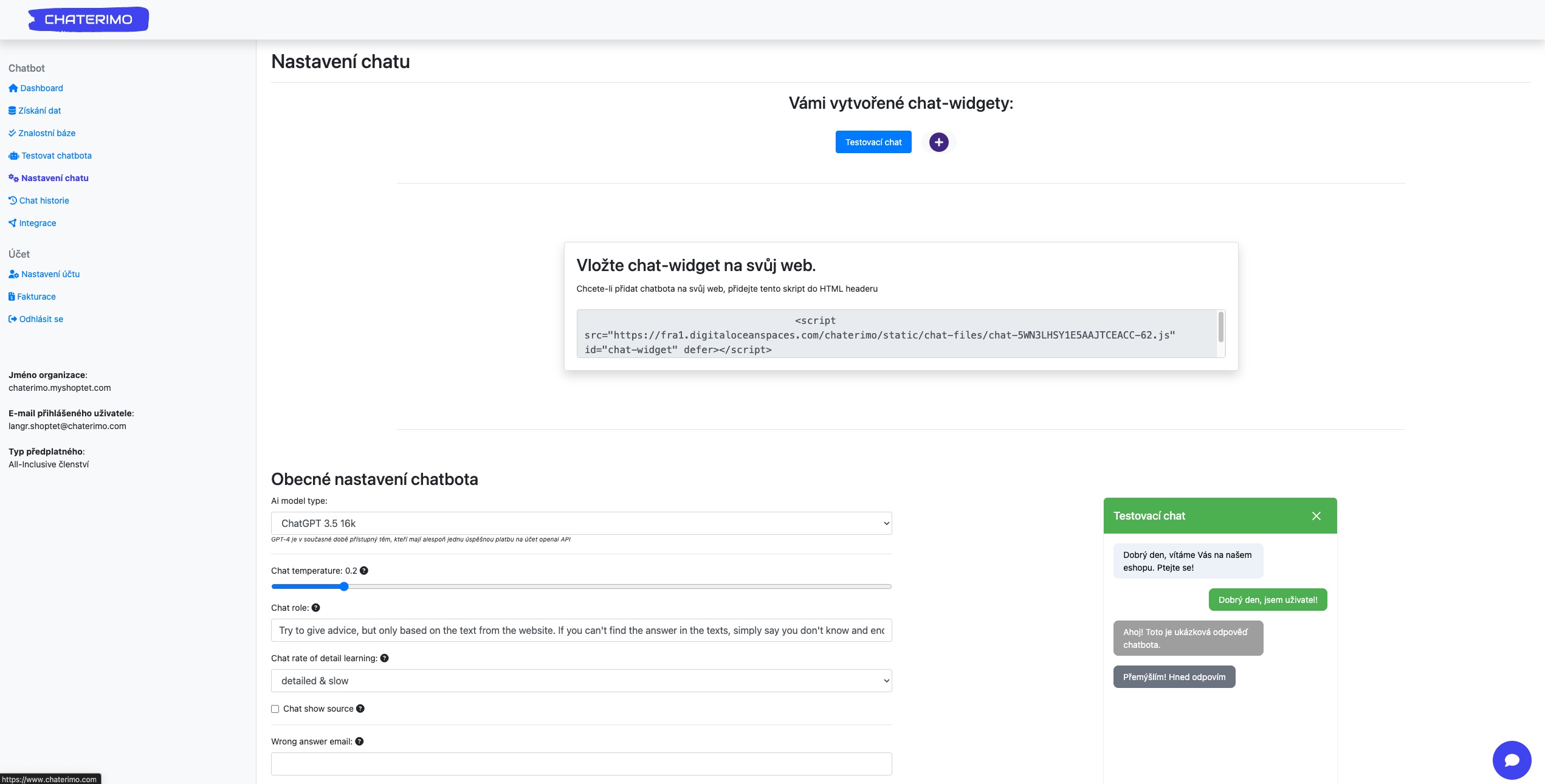Image resolution: width=1545 pixels, height=784 pixels.
Task: Enable the Chat show source checkbox
Action: pos(275,709)
